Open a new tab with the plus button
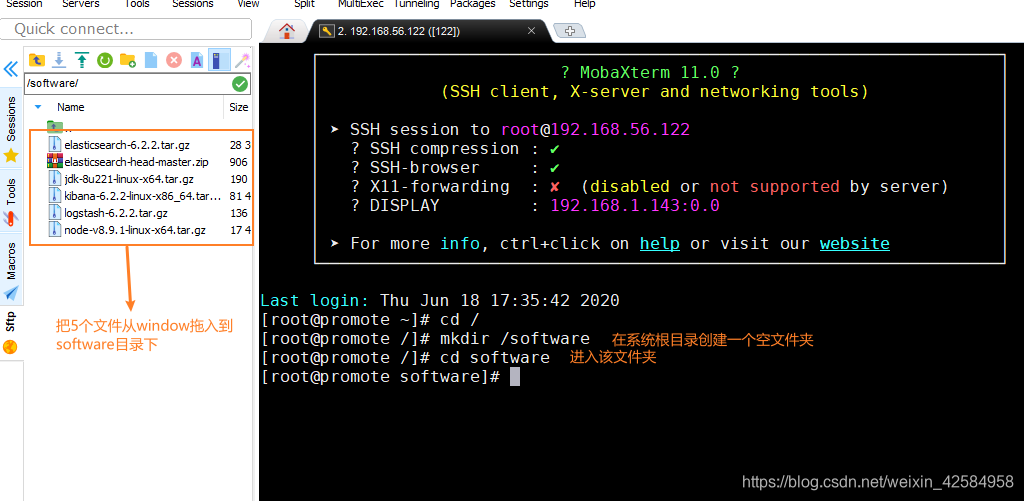 (x=569, y=31)
